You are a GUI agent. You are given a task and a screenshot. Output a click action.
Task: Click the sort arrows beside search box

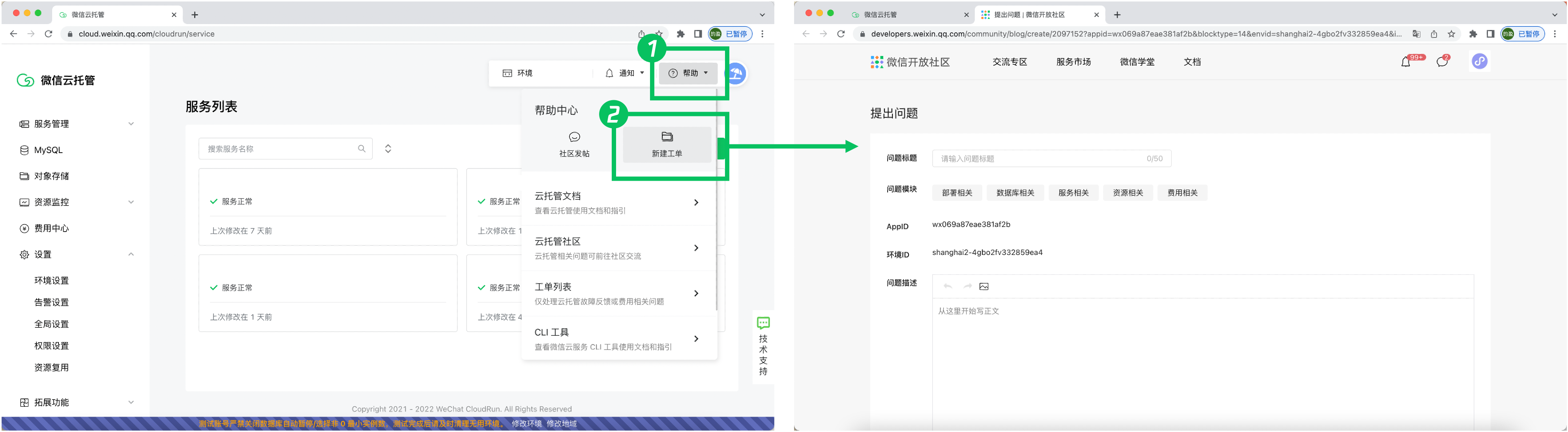[388, 148]
